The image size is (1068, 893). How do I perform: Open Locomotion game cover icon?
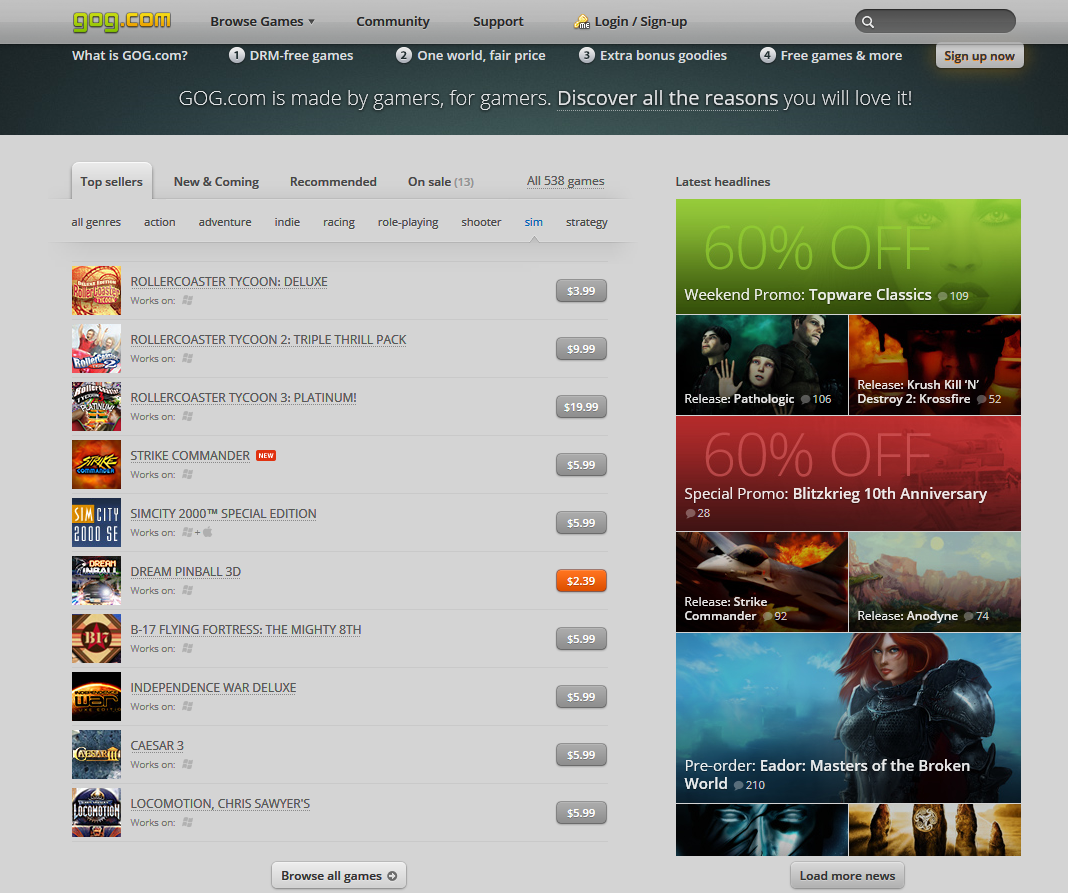pyautogui.click(x=96, y=812)
